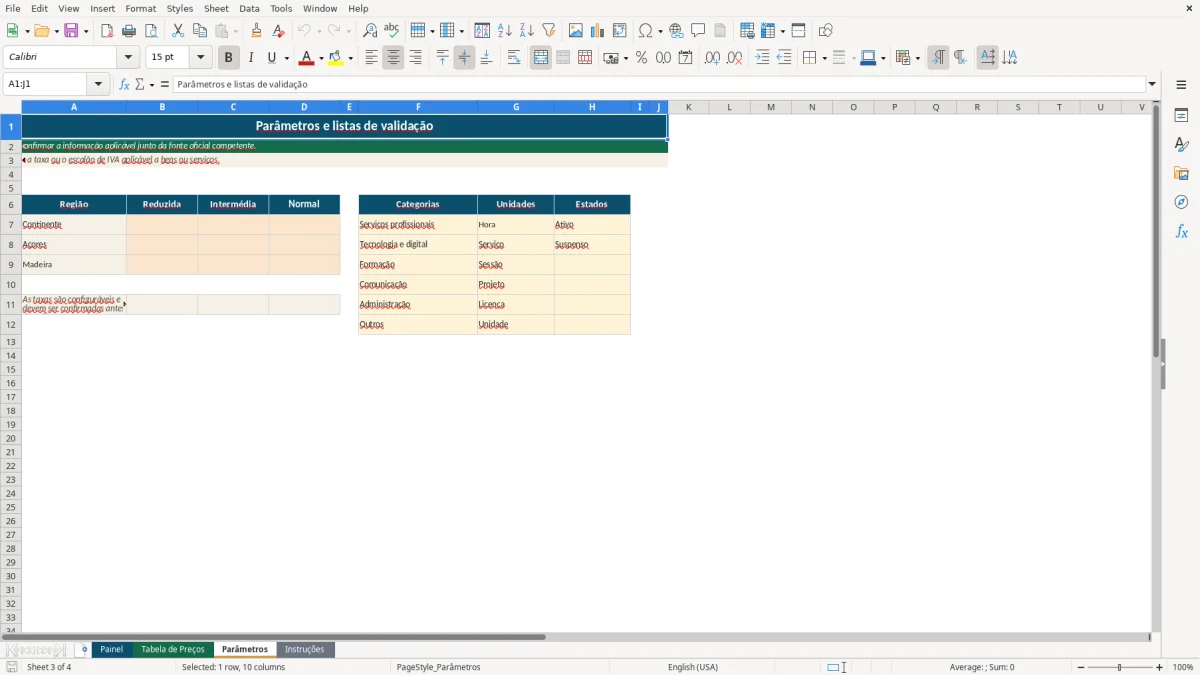Open the Sheet menu
1200x675 pixels.
(x=216, y=8)
